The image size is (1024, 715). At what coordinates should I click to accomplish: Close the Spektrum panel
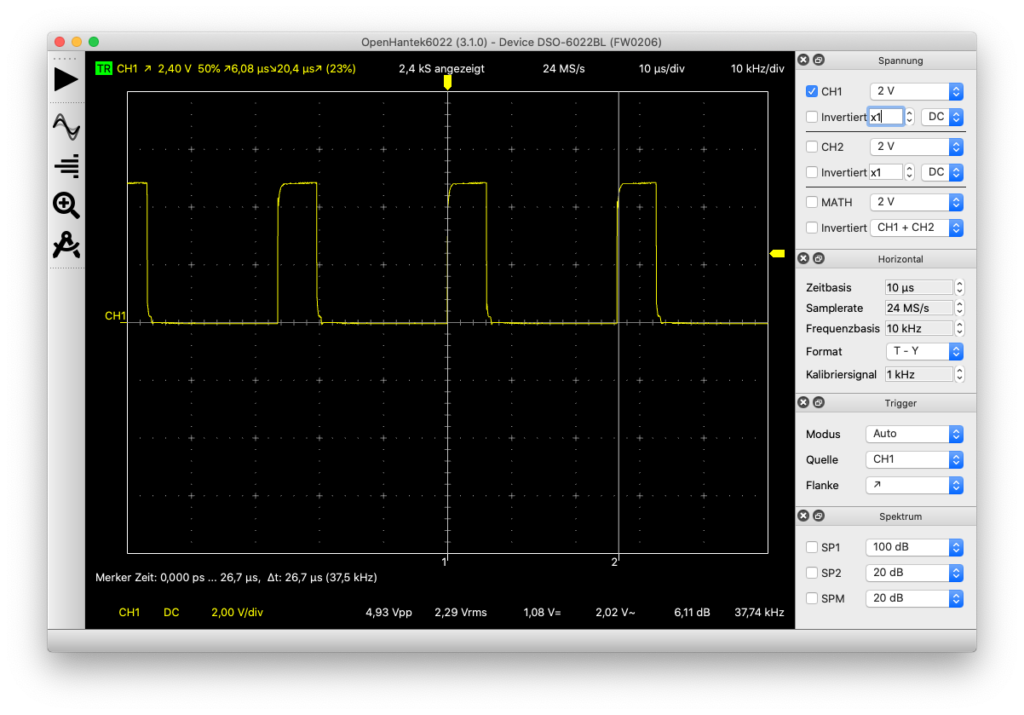803,516
